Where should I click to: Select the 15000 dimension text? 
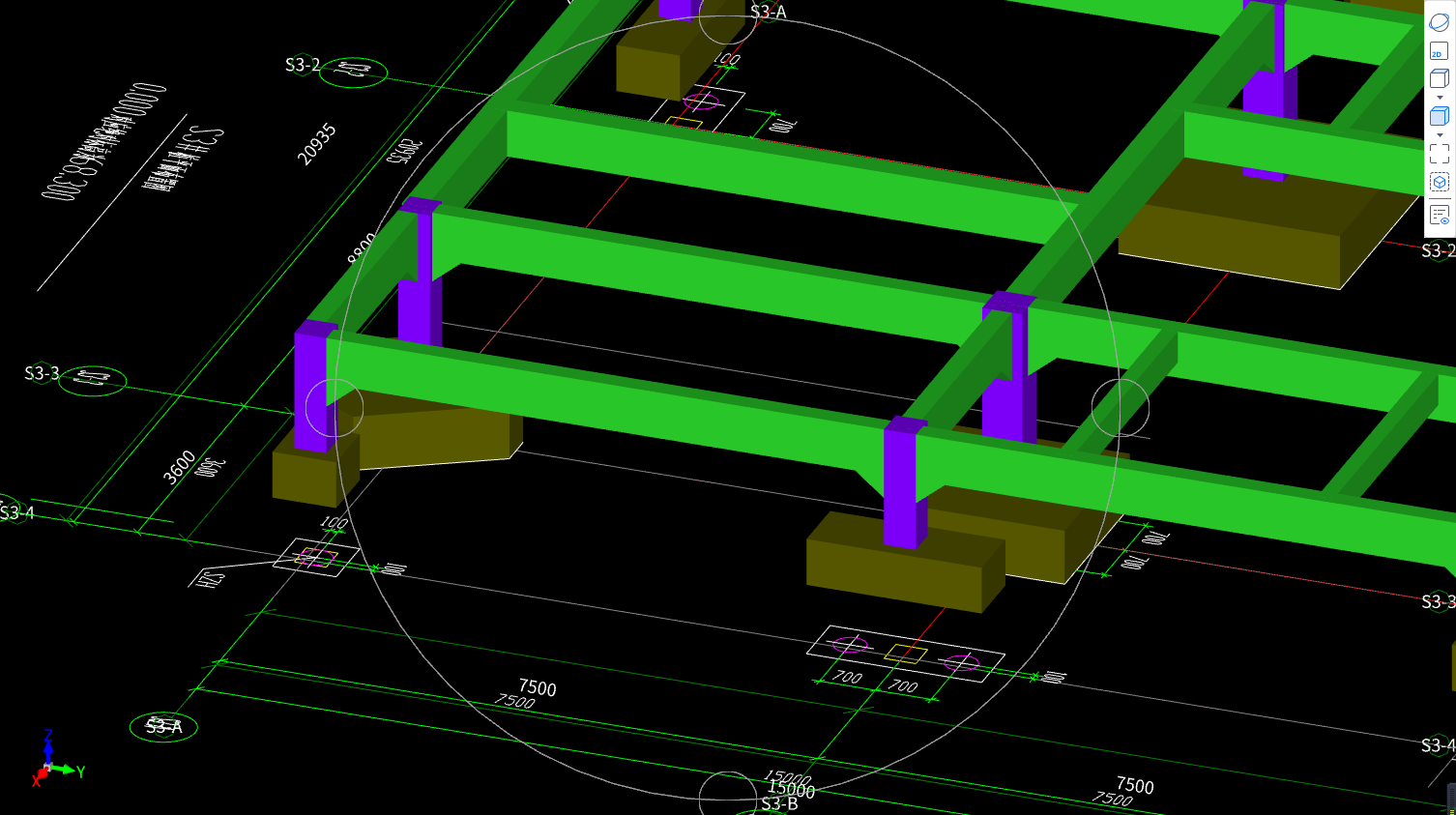pos(791,789)
